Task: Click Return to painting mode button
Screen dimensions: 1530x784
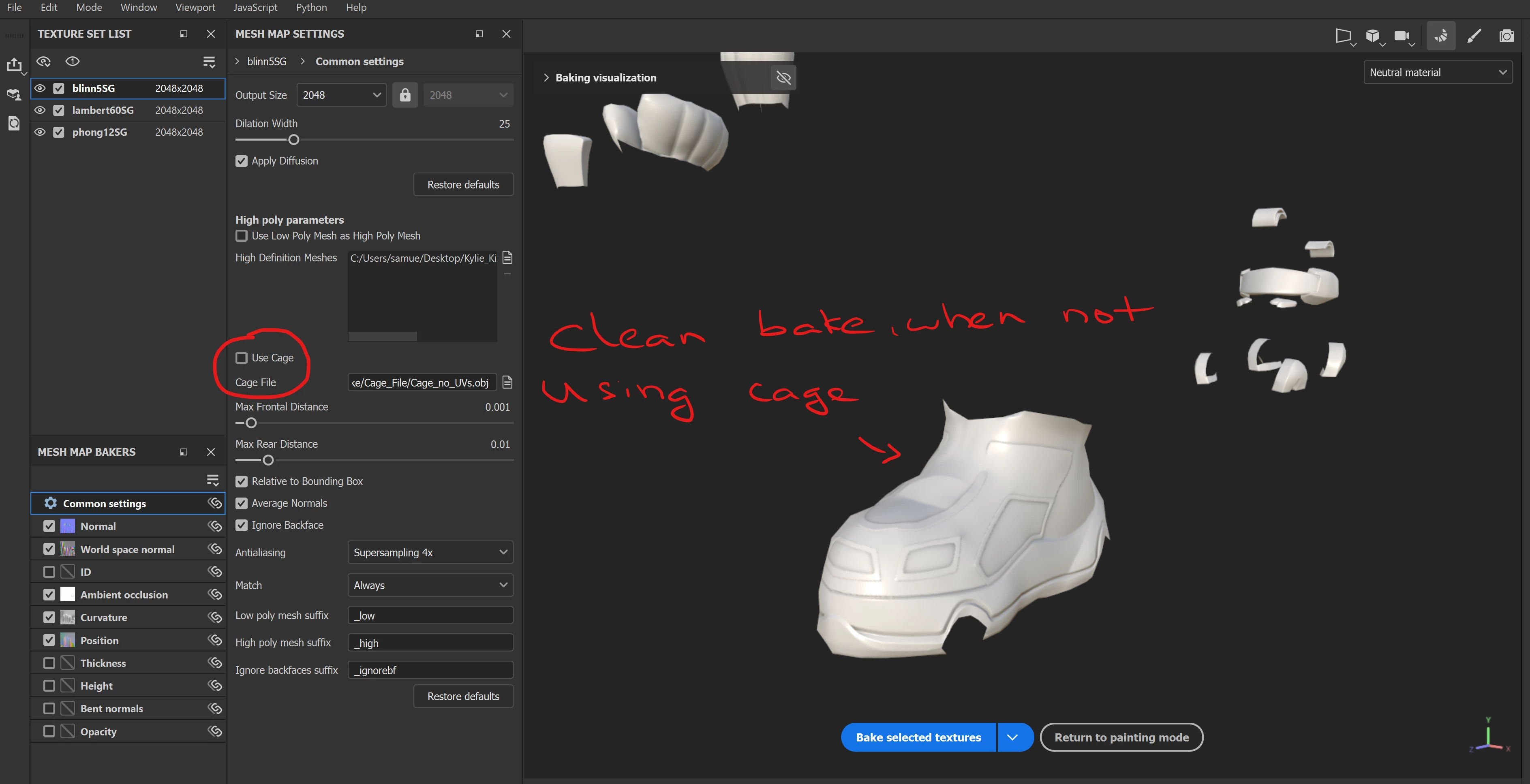Action: coord(1121,737)
